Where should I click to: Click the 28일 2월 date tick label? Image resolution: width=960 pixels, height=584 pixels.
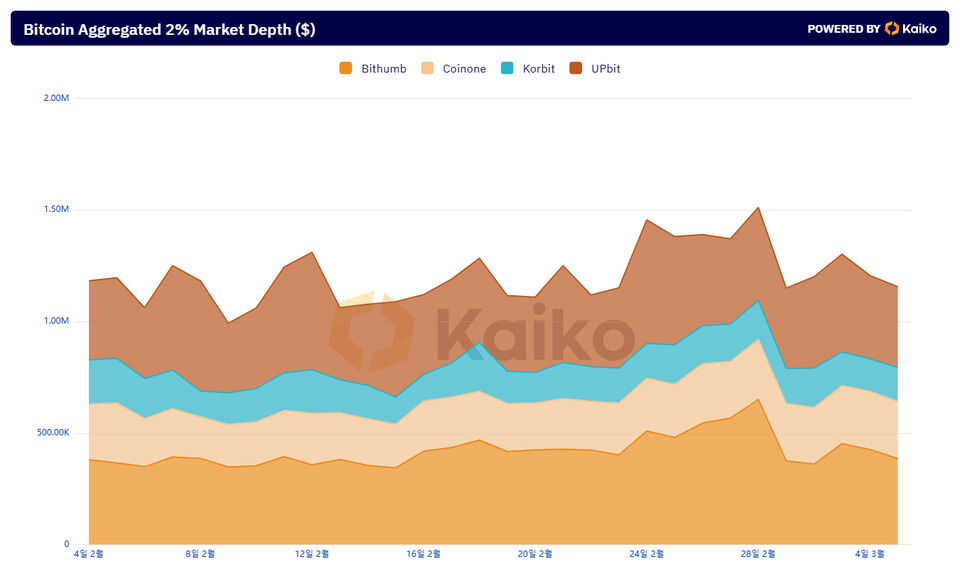[756, 553]
